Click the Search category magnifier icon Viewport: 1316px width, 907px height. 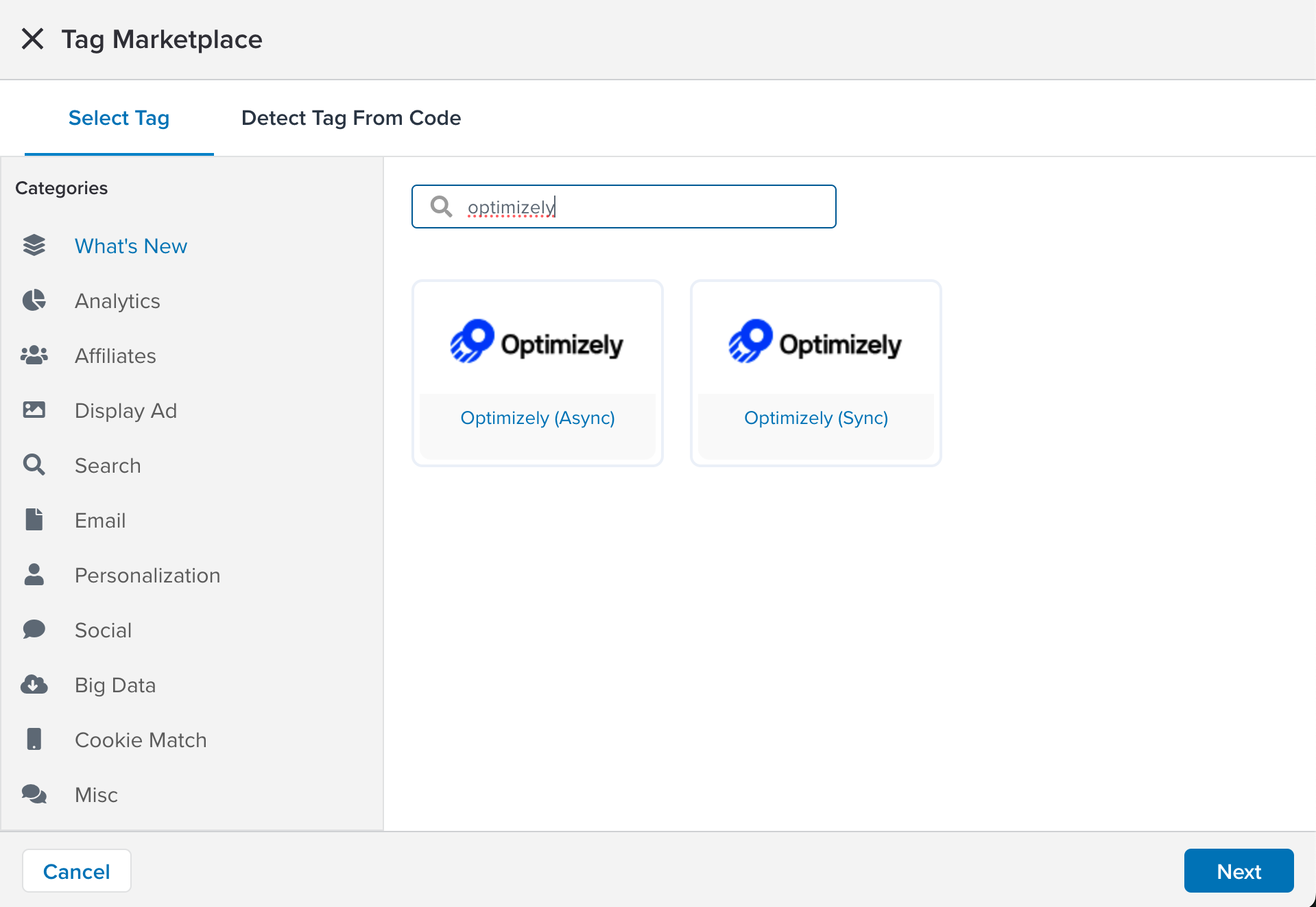(34, 465)
